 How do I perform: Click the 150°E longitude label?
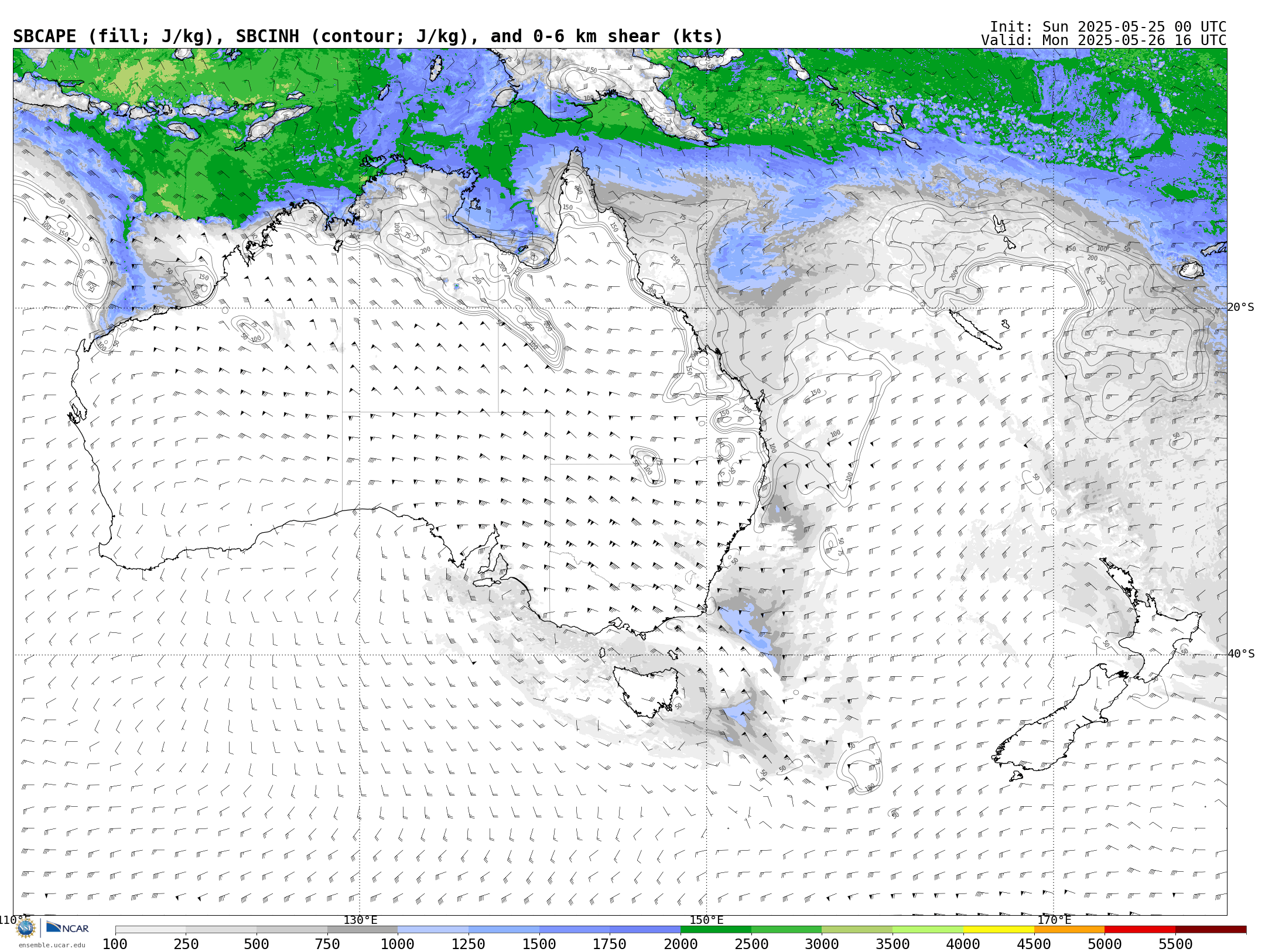coord(706,920)
